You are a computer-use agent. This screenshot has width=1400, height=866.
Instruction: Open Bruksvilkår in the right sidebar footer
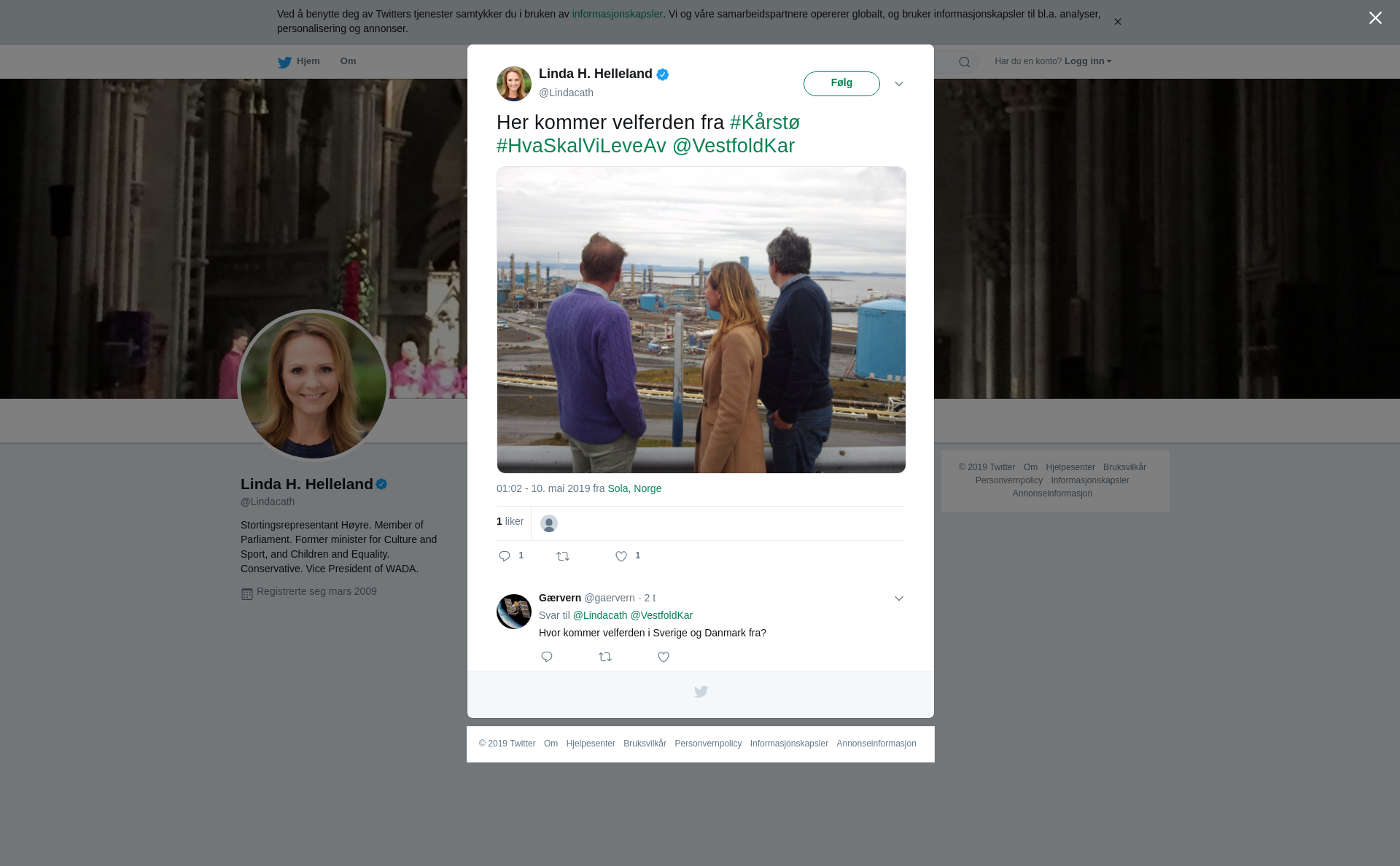pos(1124,467)
